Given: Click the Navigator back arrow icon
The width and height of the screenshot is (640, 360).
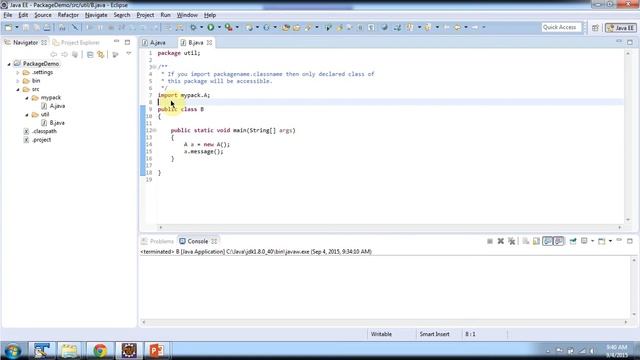Looking at the screenshot, I should [54, 54].
